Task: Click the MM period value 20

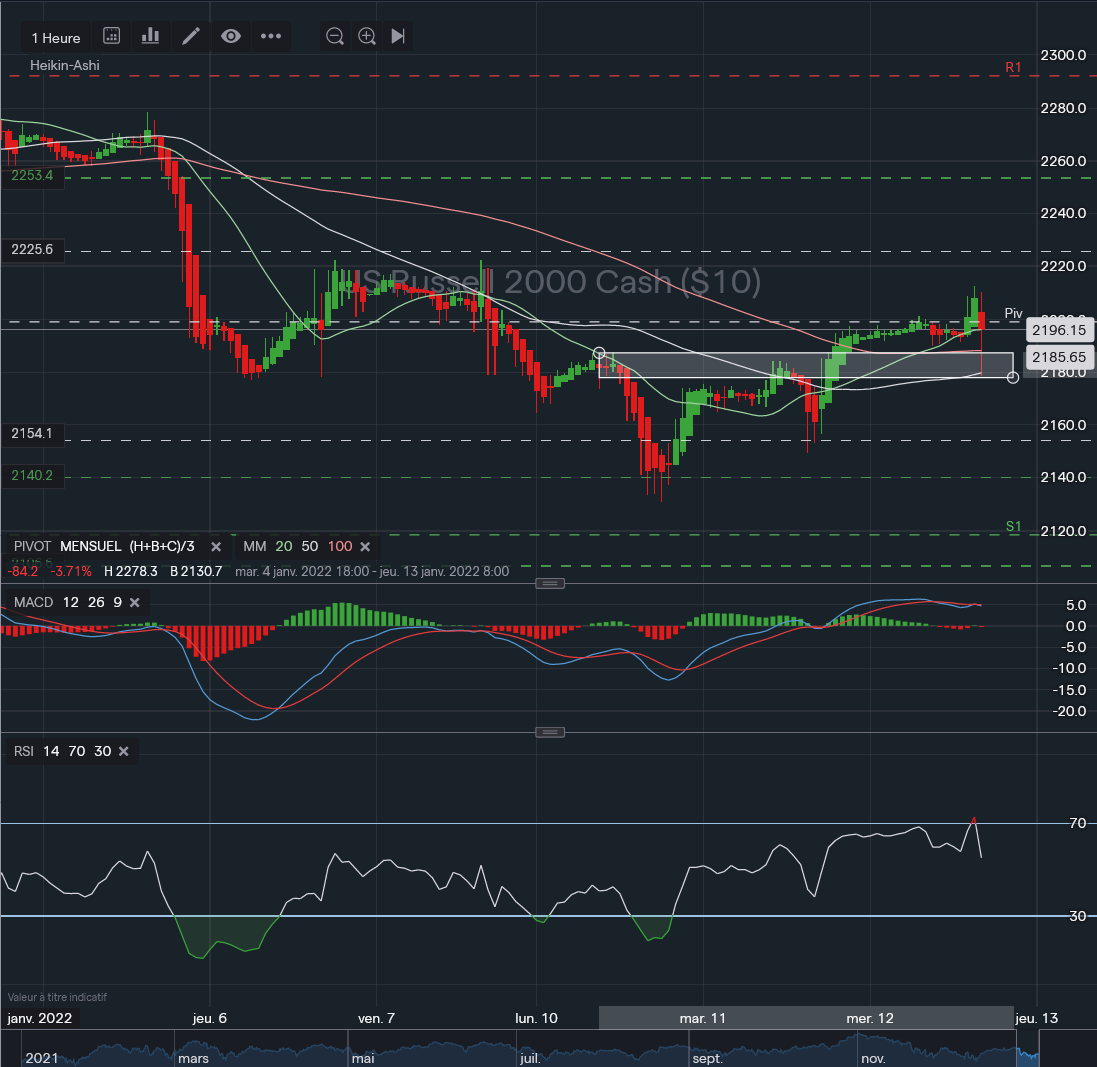Action: pos(284,546)
